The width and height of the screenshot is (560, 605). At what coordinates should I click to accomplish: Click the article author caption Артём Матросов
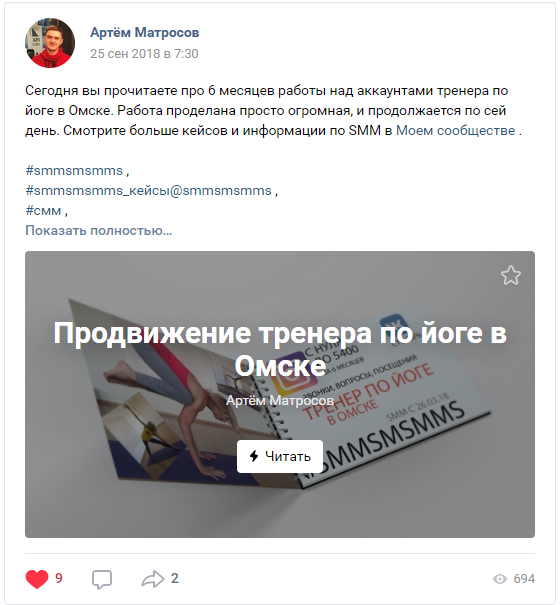point(280,401)
